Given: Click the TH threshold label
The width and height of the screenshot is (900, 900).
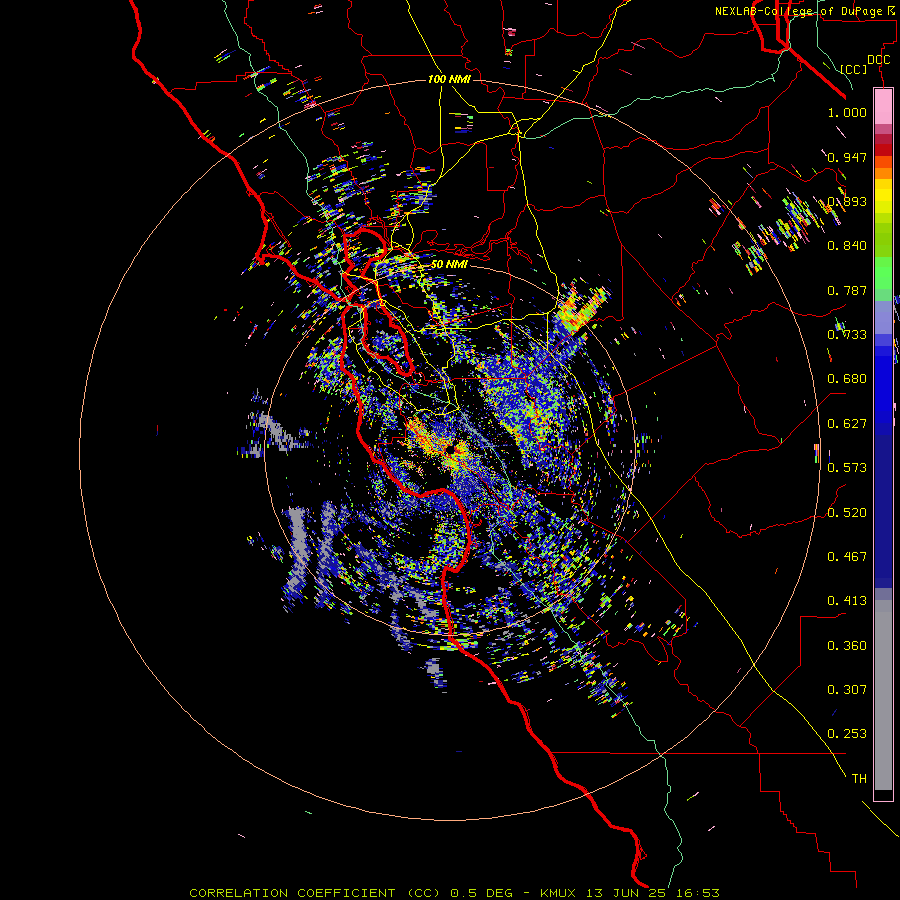Looking at the screenshot, I should (859, 779).
